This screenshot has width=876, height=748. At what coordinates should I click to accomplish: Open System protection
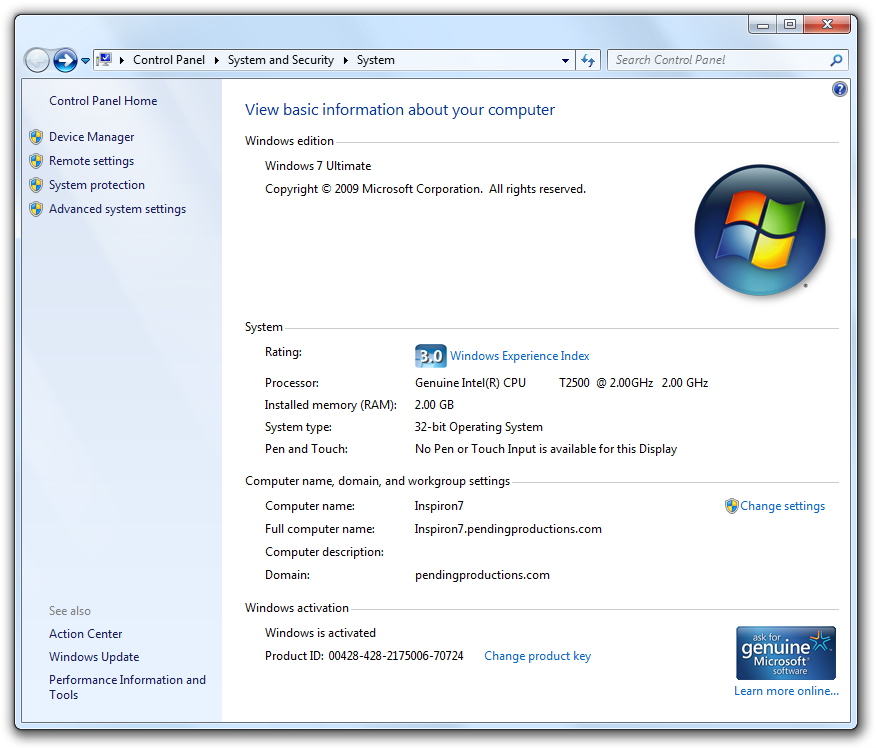point(97,185)
